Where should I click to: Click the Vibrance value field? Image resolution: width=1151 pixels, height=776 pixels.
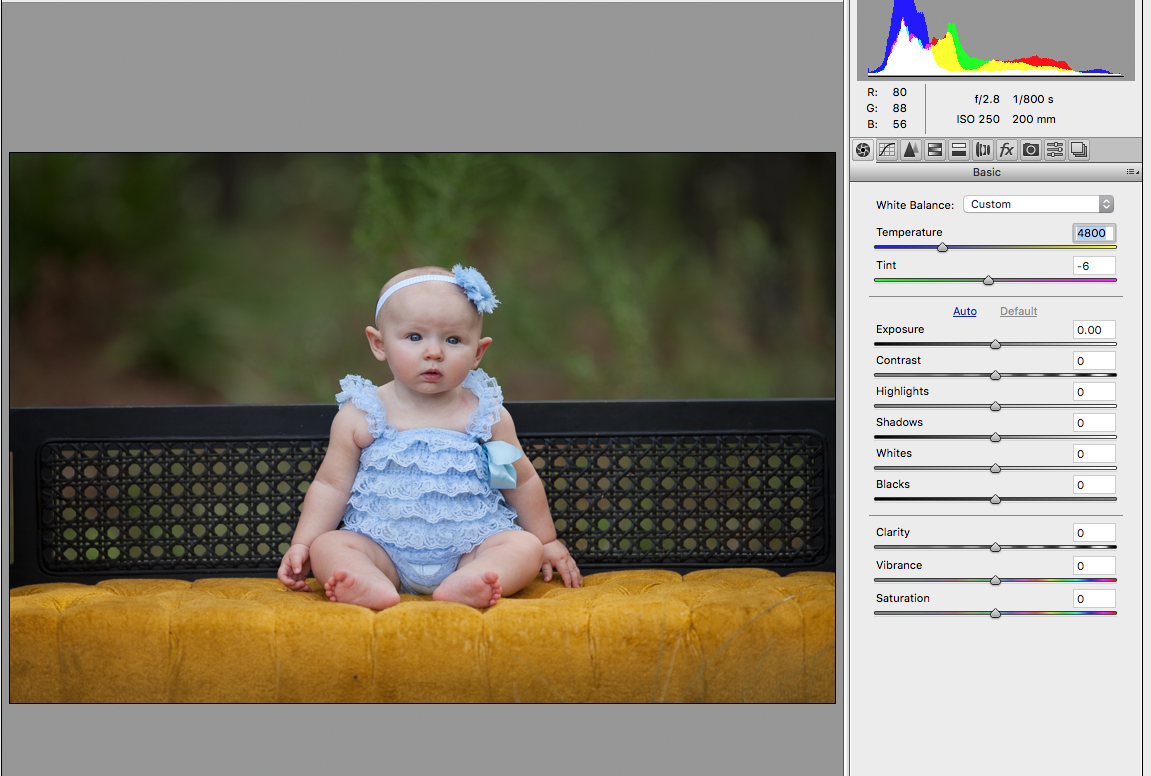click(x=1094, y=565)
